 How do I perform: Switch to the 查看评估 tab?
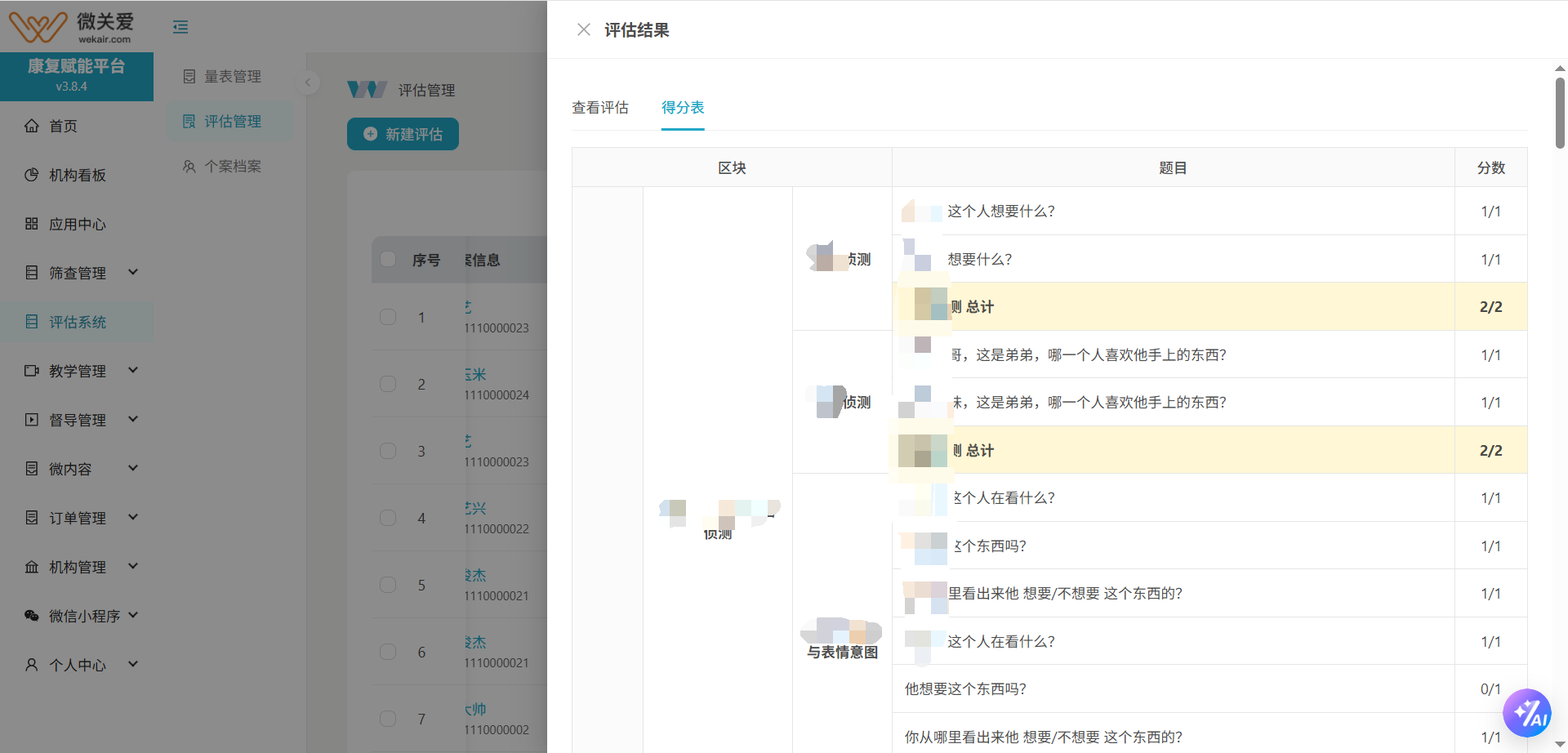600,108
